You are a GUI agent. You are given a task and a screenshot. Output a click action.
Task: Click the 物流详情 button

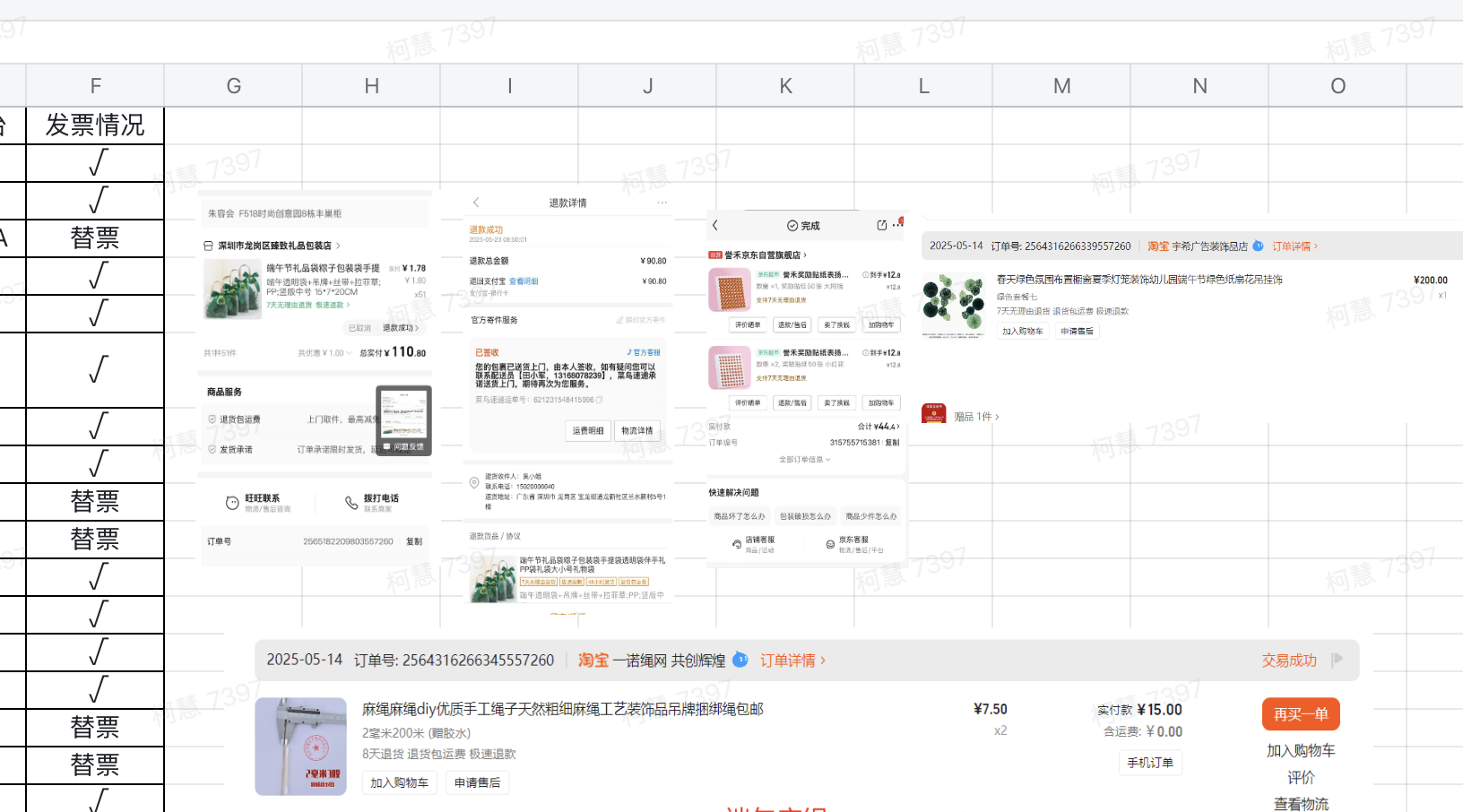click(x=637, y=431)
